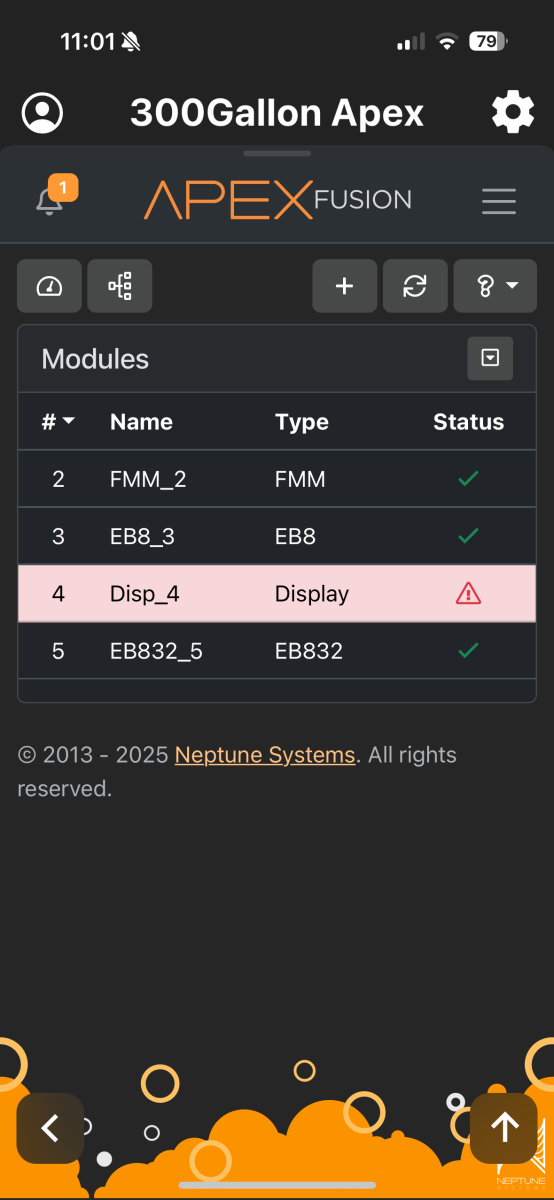Select the FMM_2 module row

point(277,479)
